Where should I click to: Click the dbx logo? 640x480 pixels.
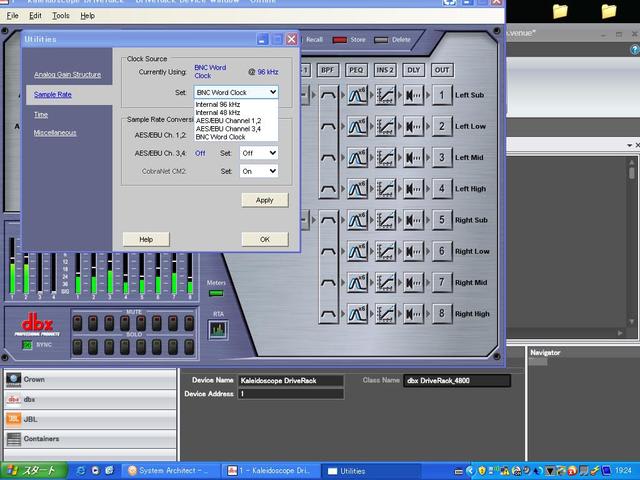pos(37,325)
